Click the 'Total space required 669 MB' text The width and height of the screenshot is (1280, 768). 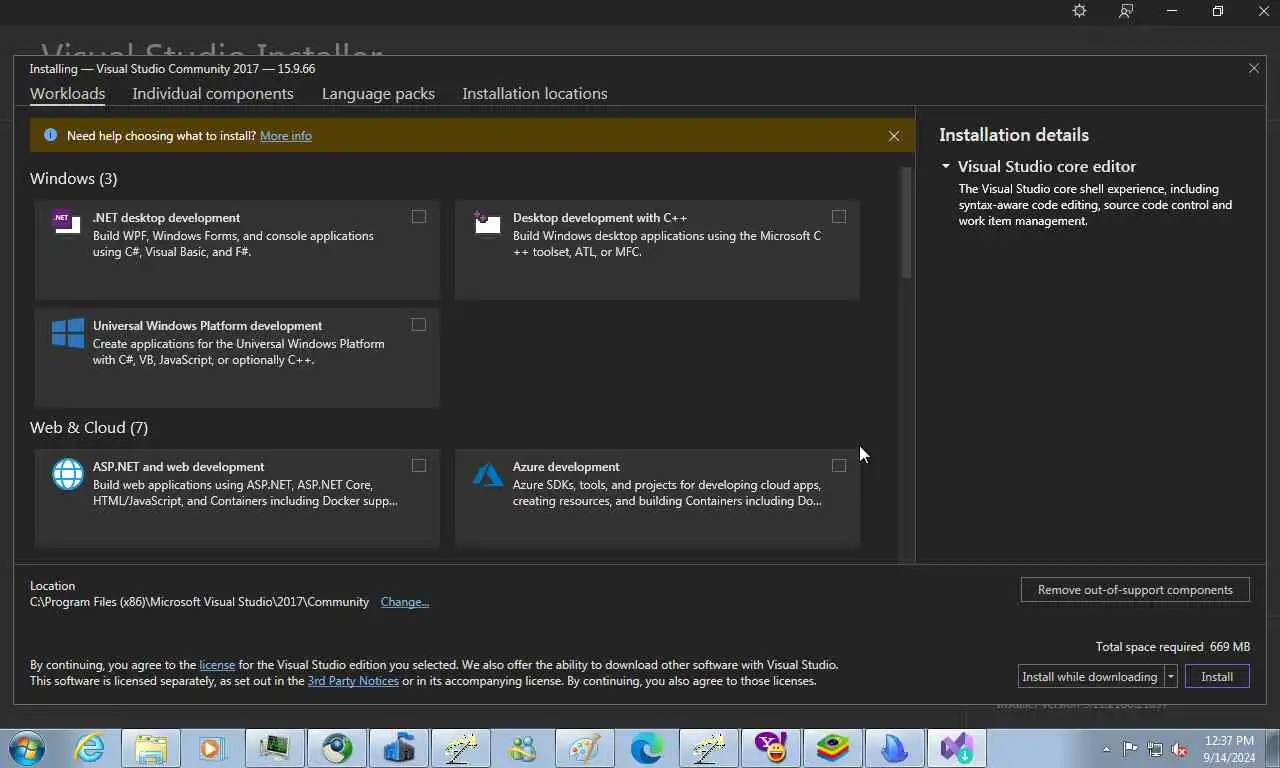[1173, 647]
